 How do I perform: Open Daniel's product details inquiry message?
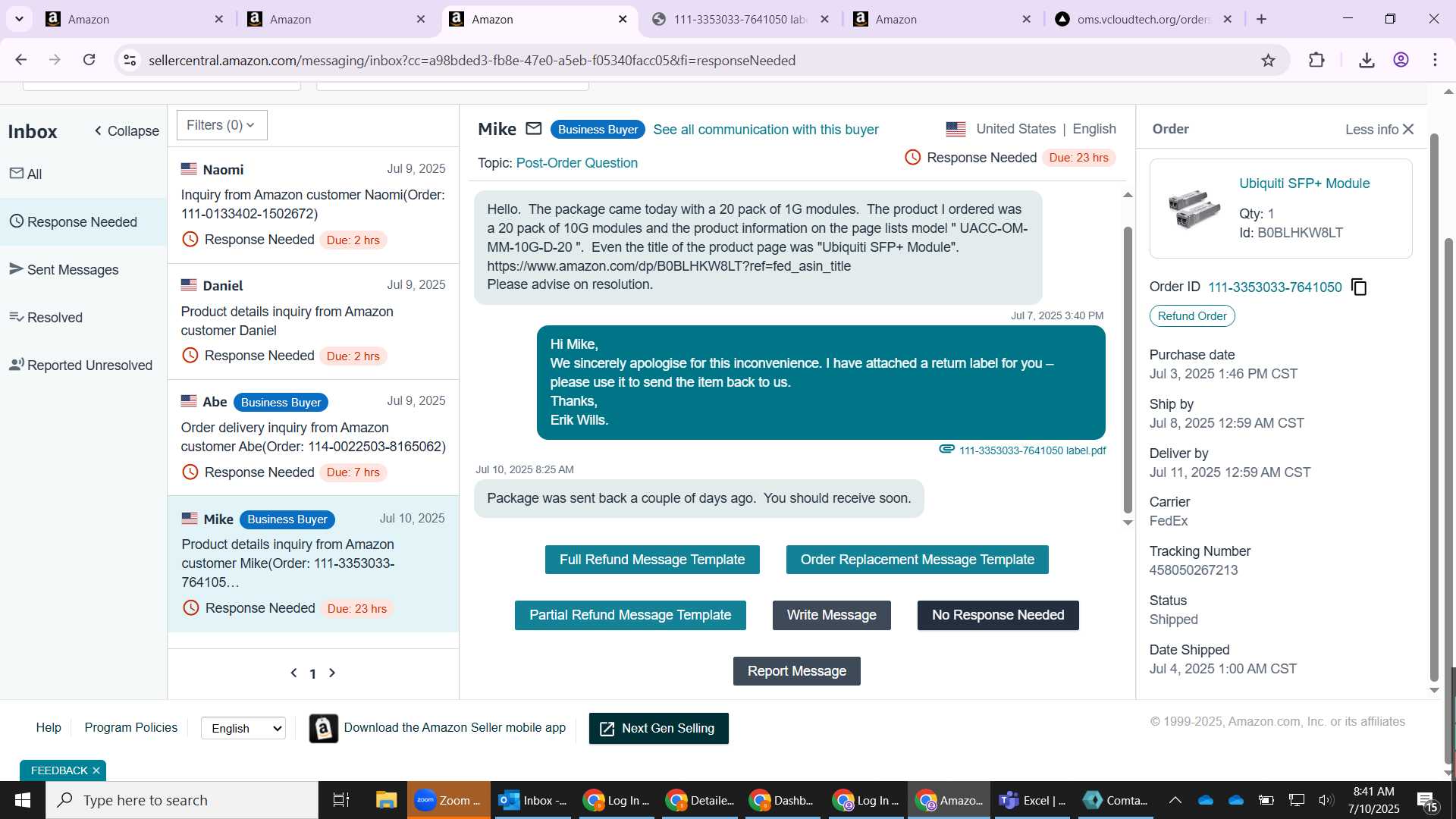point(313,322)
